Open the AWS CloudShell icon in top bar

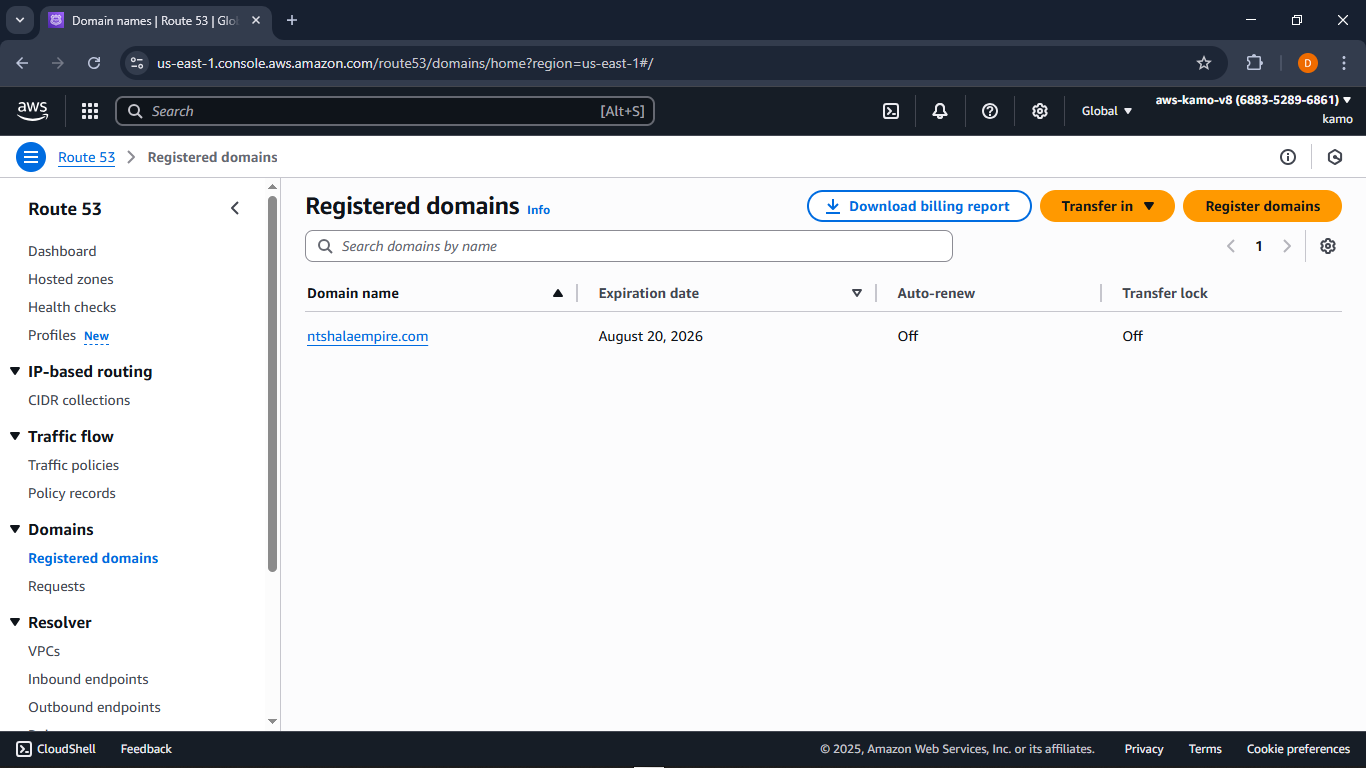(891, 111)
